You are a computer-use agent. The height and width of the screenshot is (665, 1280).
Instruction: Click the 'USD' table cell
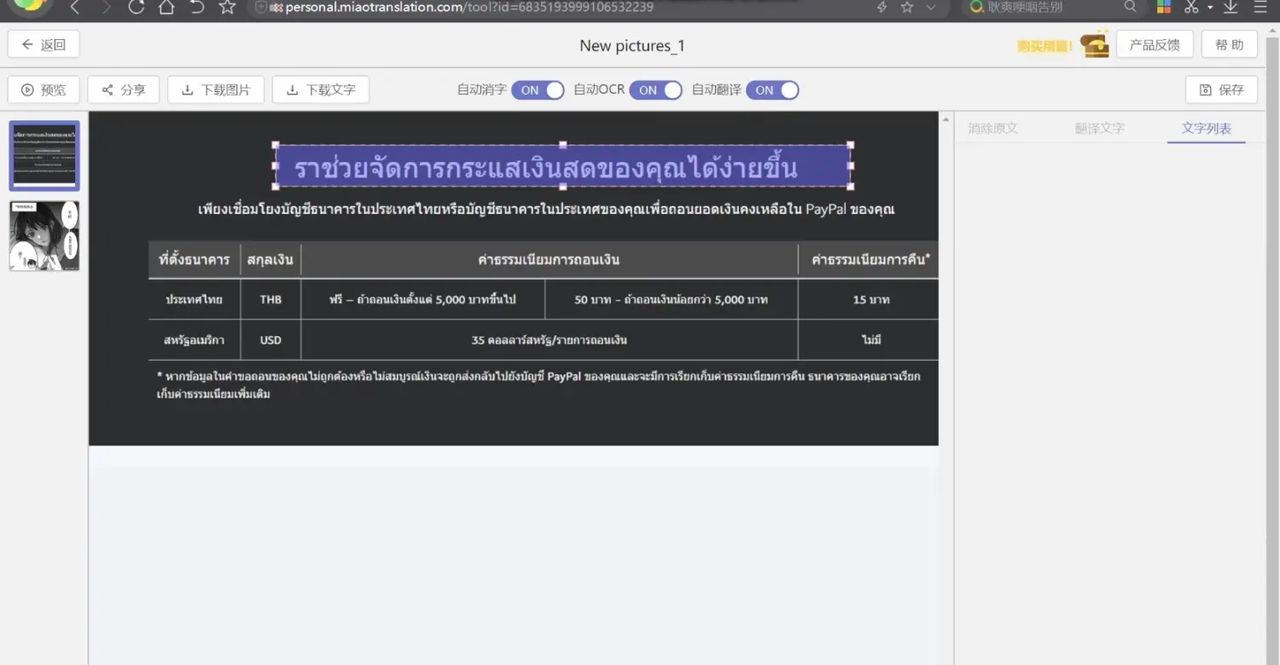point(271,340)
